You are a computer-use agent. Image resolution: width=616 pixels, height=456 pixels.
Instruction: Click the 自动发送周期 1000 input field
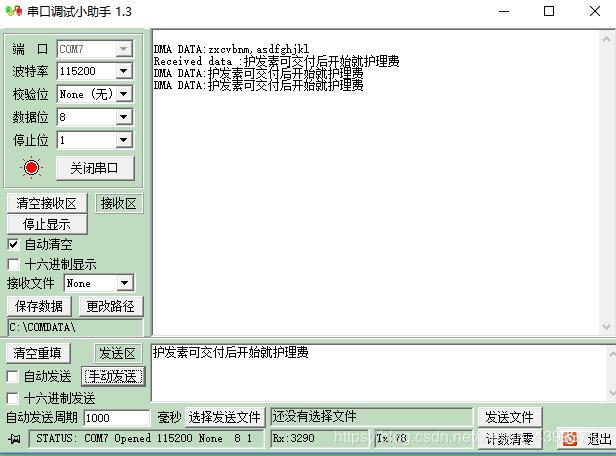tap(117, 418)
